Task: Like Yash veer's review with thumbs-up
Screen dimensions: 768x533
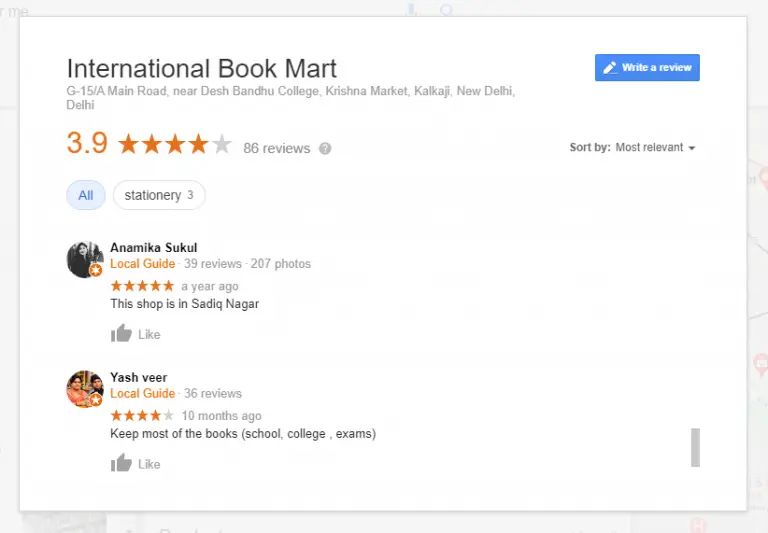Action: click(x=122, y=463)
